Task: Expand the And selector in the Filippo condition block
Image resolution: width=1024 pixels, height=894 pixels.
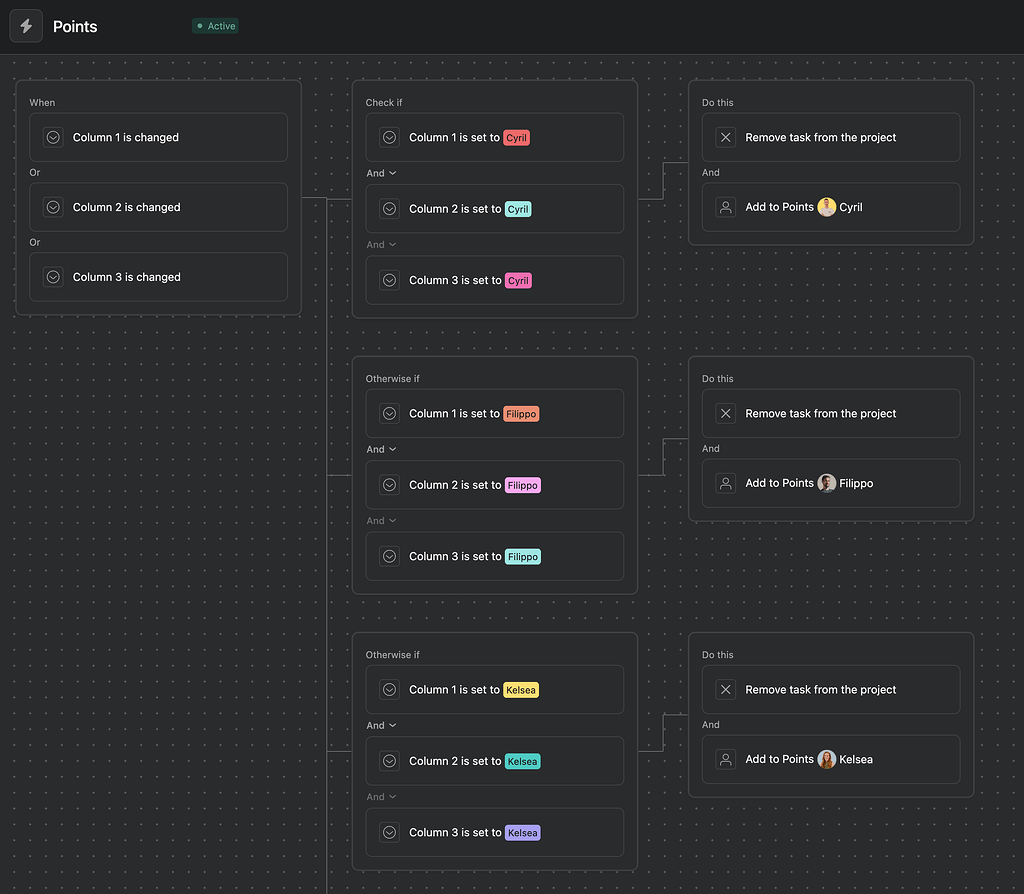Action: point(381,449)
